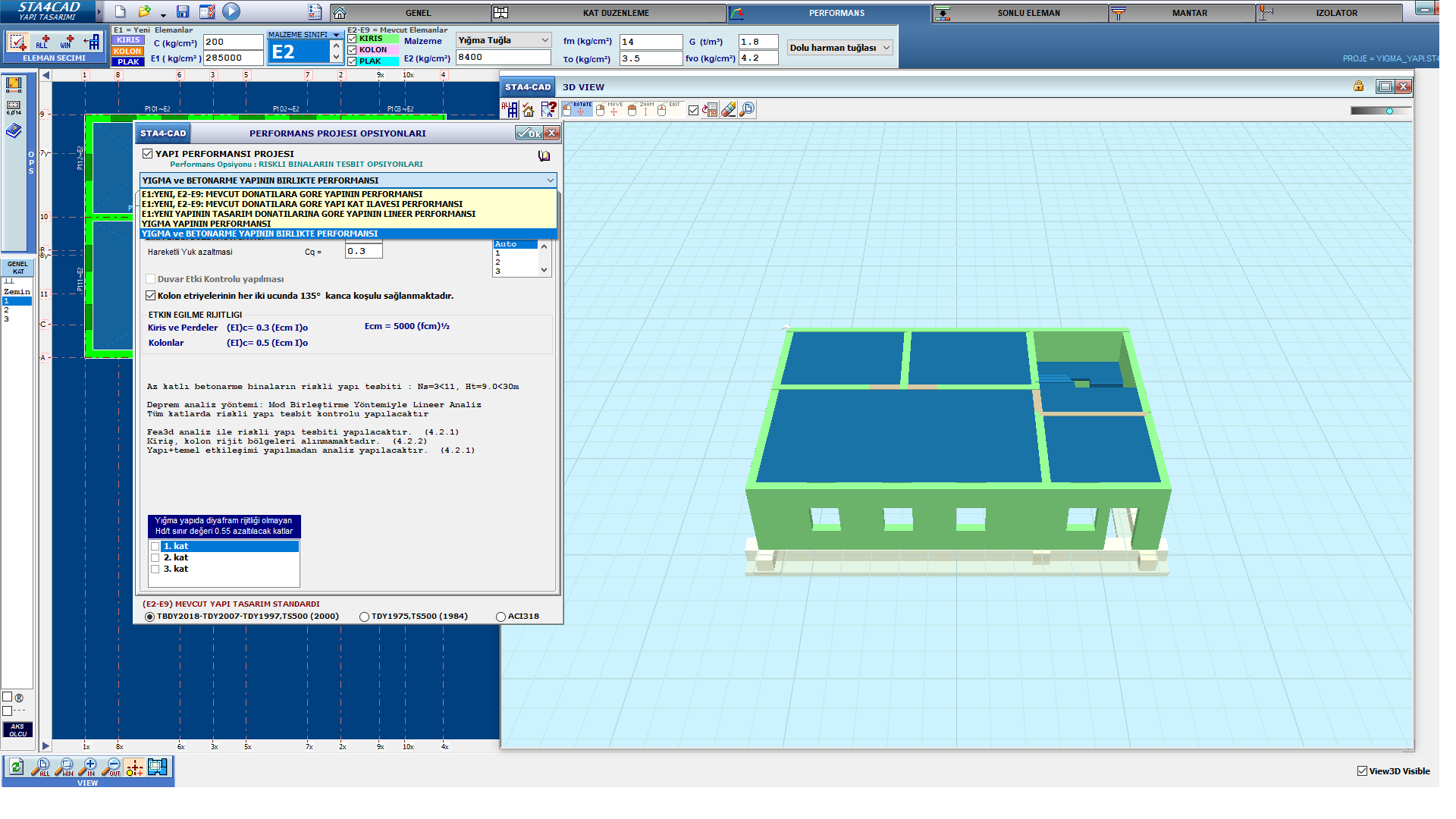Toggle KIRIS existing element checkbox
Screen dimensions: 1456x819
[x=352, y=39]
